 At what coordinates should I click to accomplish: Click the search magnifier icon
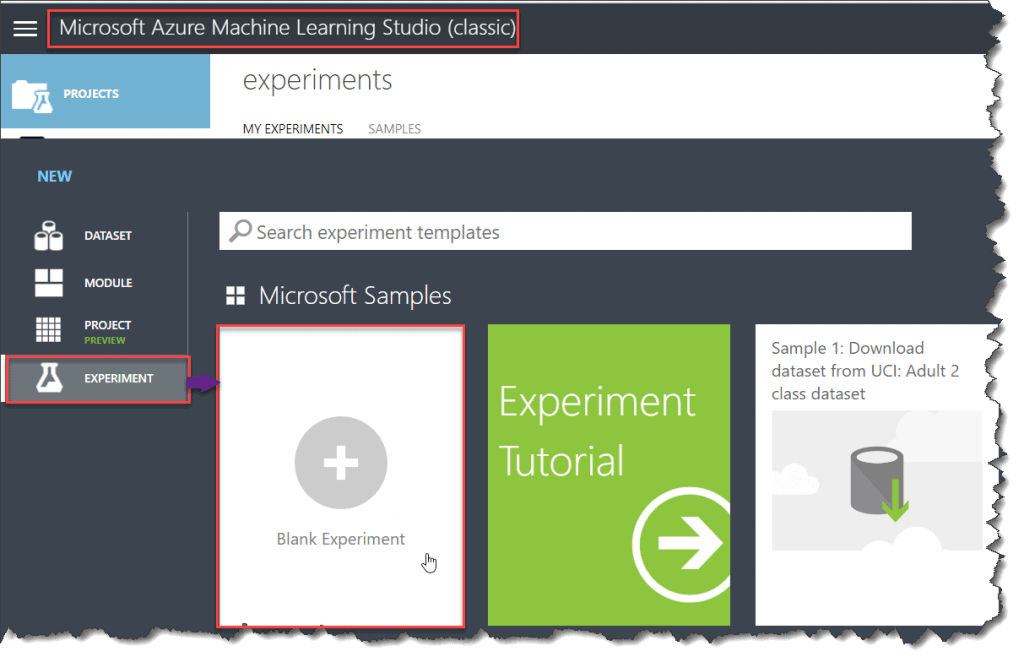coord(240,230)
